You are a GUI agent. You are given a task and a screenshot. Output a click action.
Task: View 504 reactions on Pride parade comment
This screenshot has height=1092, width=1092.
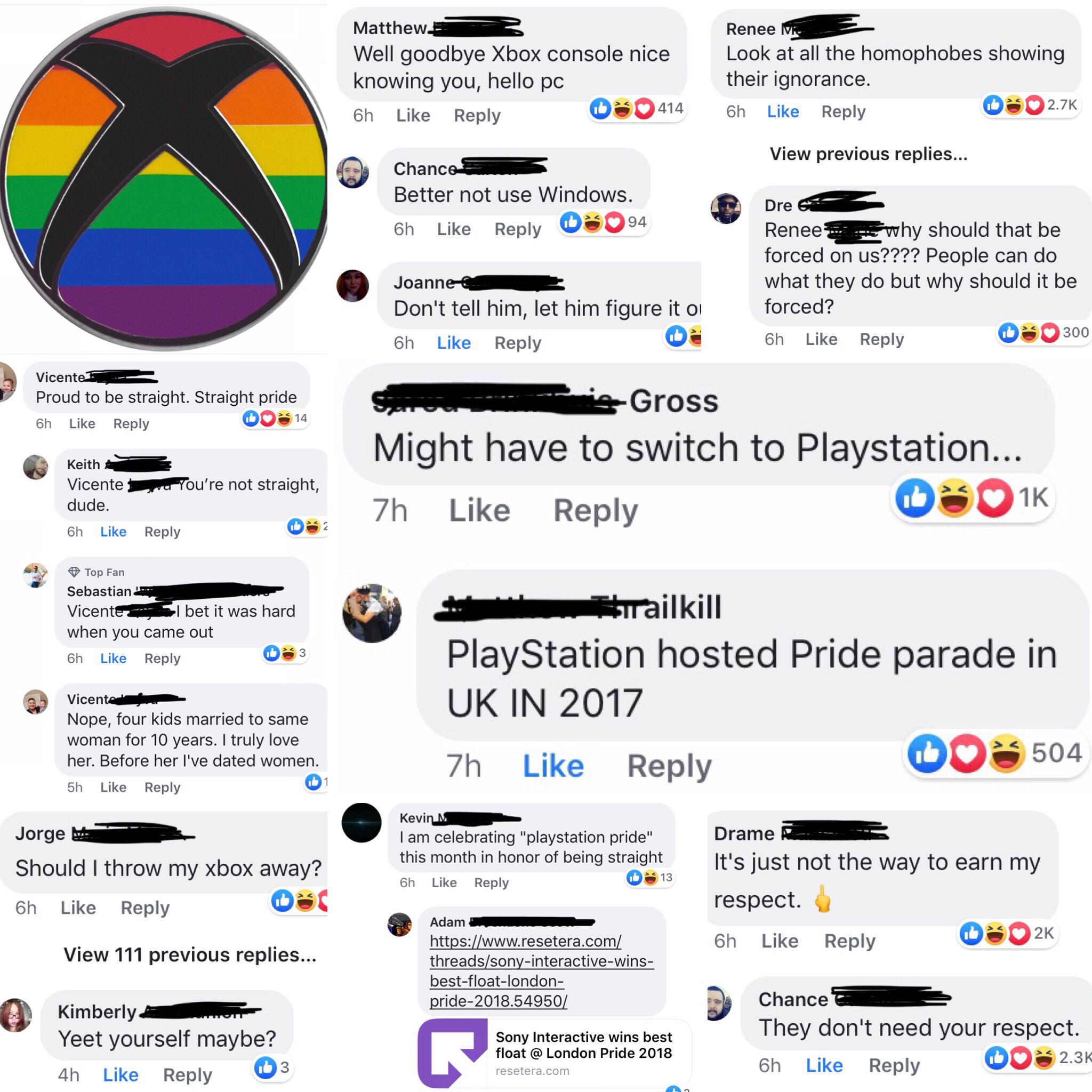tap(995, 753)
